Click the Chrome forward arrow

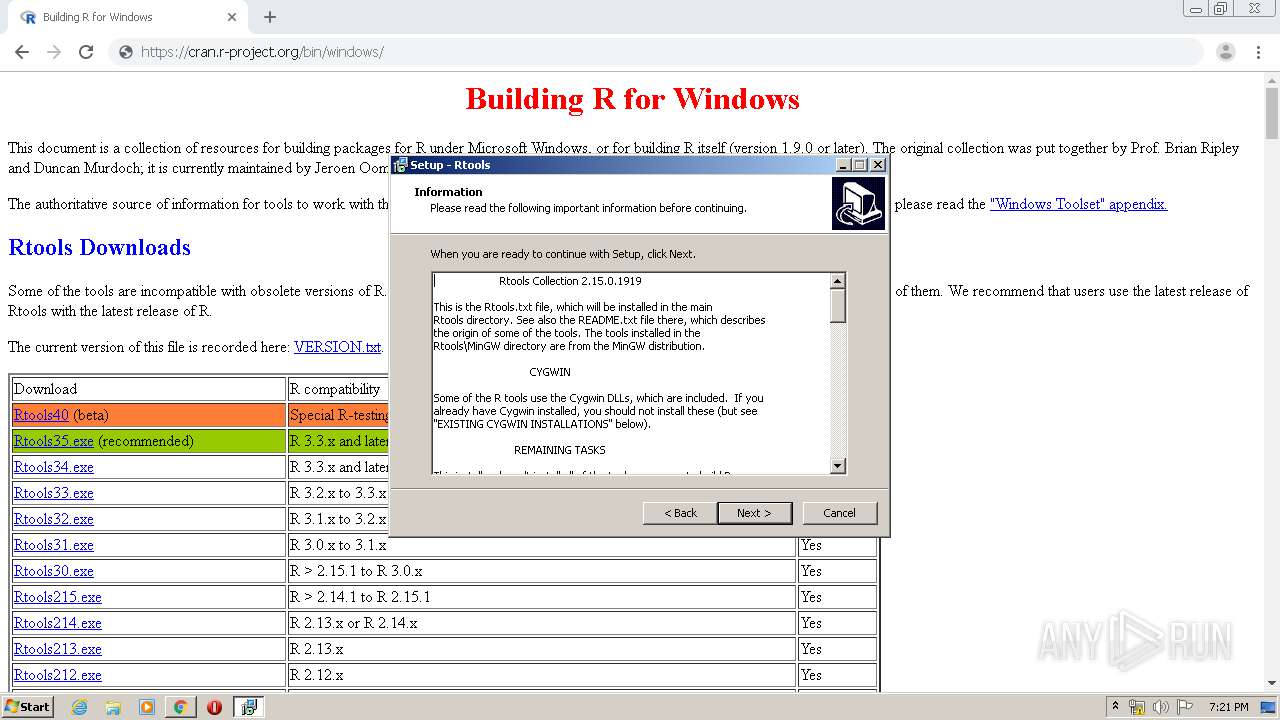tap(54, 52)
